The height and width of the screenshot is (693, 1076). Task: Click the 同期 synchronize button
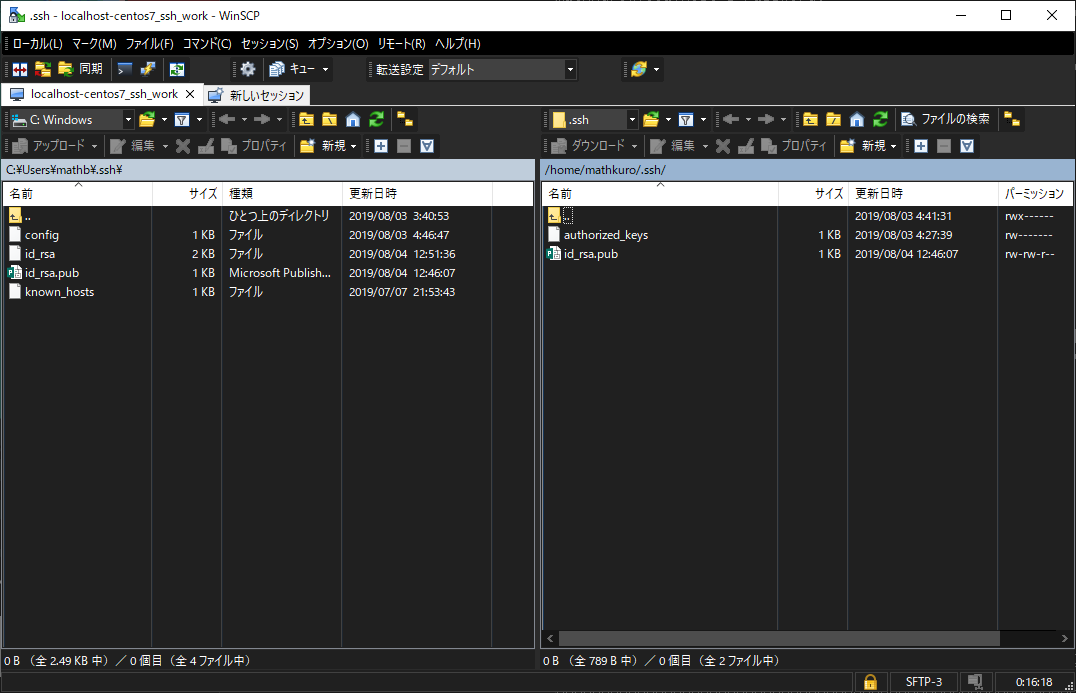pyautogui.click(x=81, y=69)
